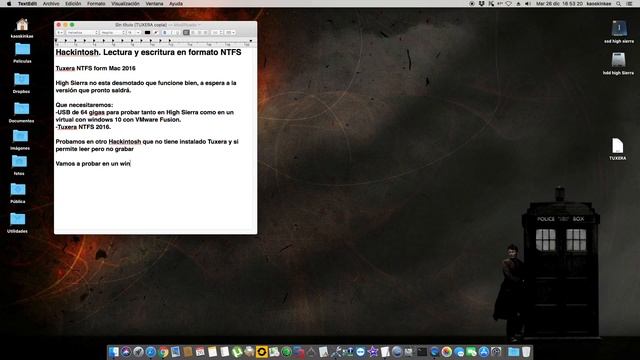Select center alignment button
The width and height of the screenshot is (640, 360).
click(193, 33)
